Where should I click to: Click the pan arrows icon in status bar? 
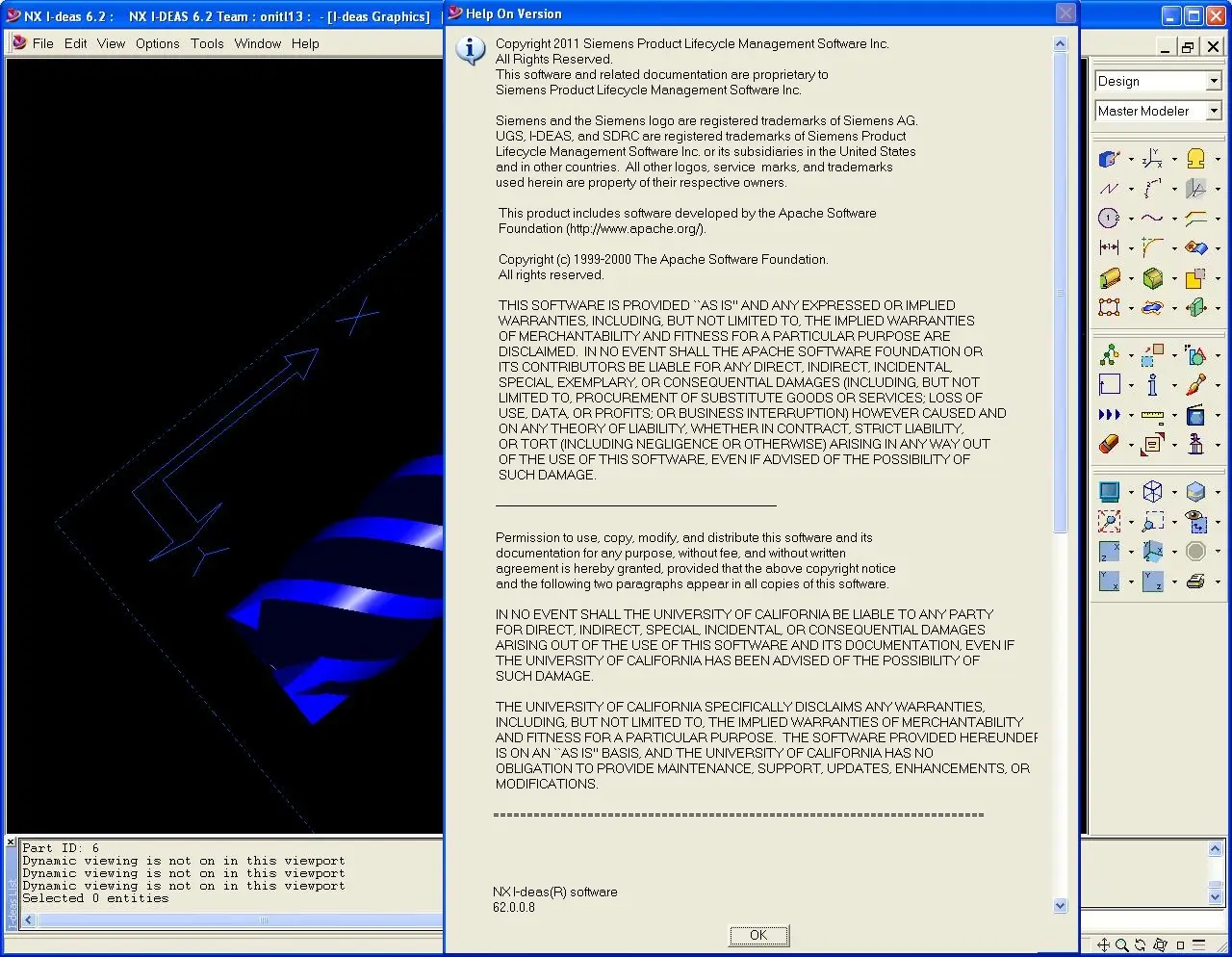[x=1104, y=945]
